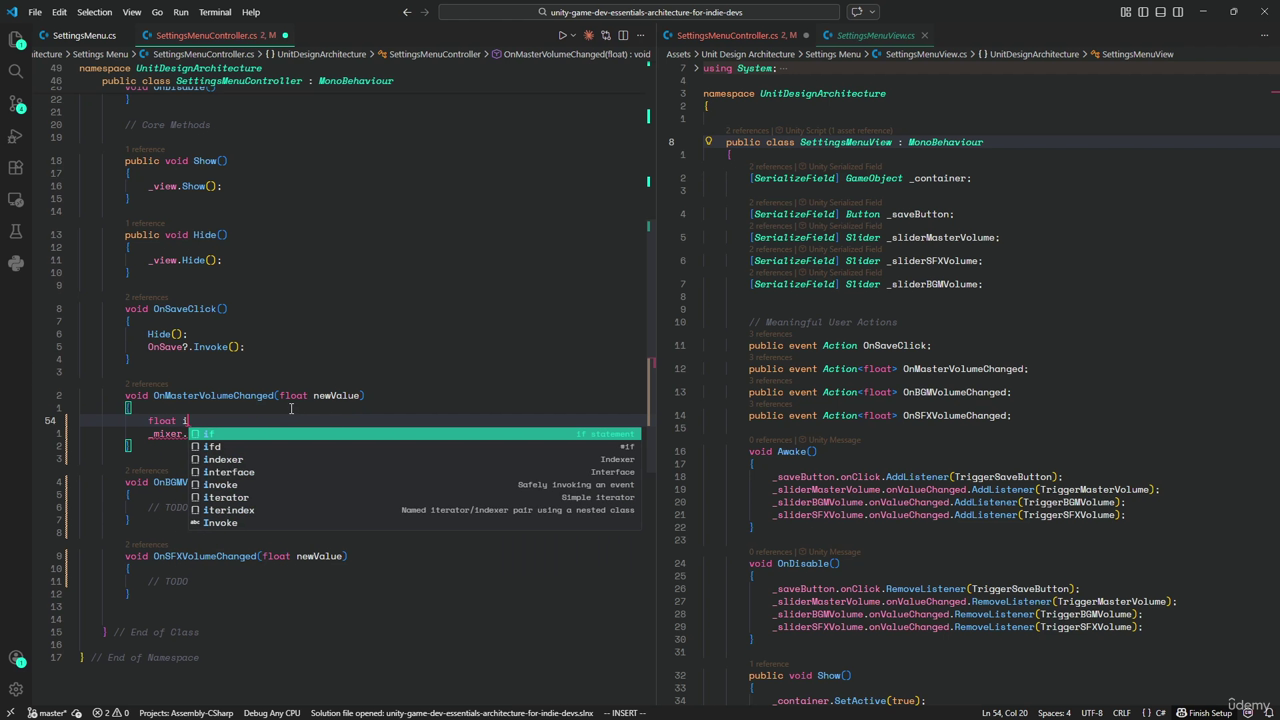
Task: Open the run button dropdown arrow
Action: 574,36
